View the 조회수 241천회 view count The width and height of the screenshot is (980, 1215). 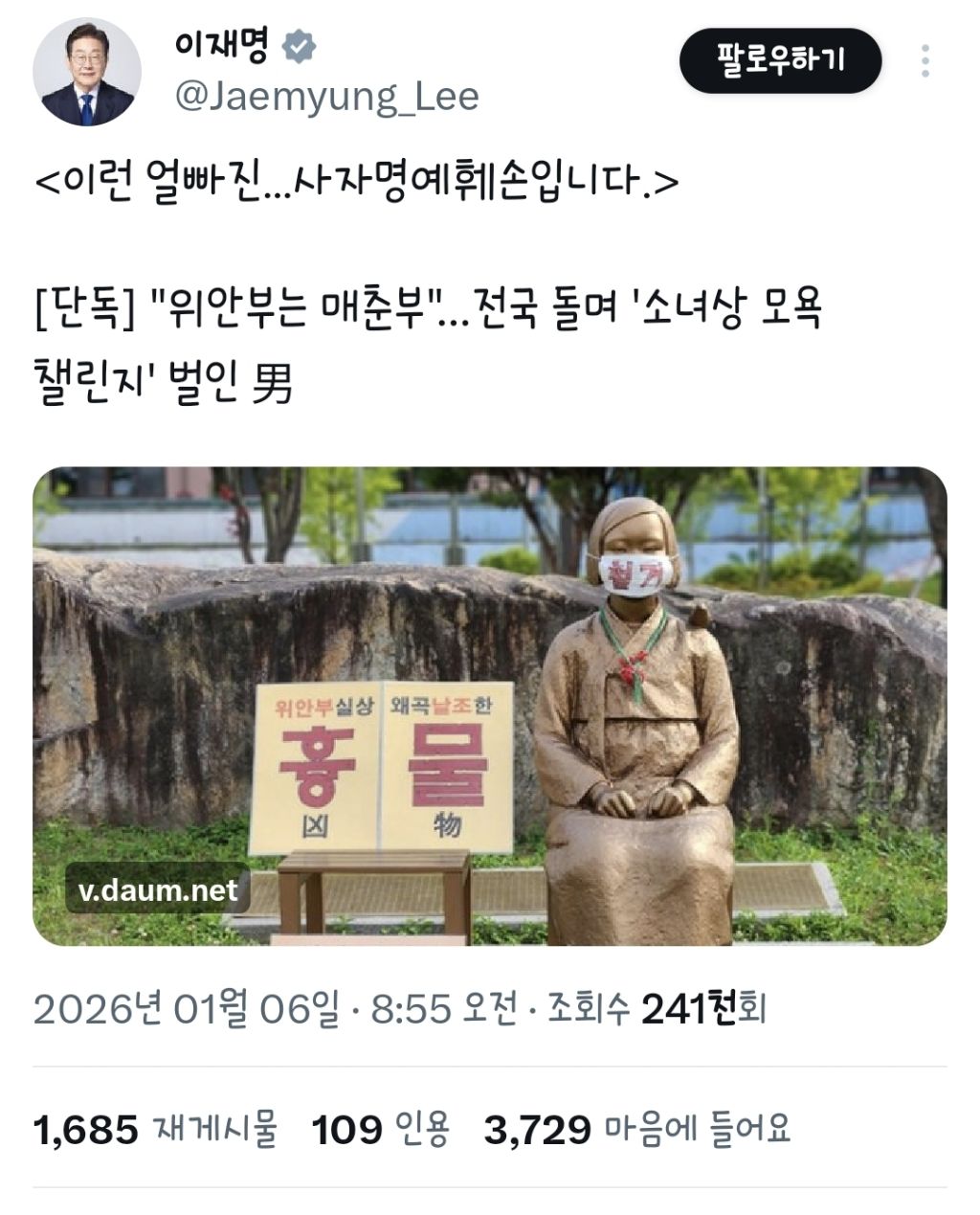pos(657,1008)
